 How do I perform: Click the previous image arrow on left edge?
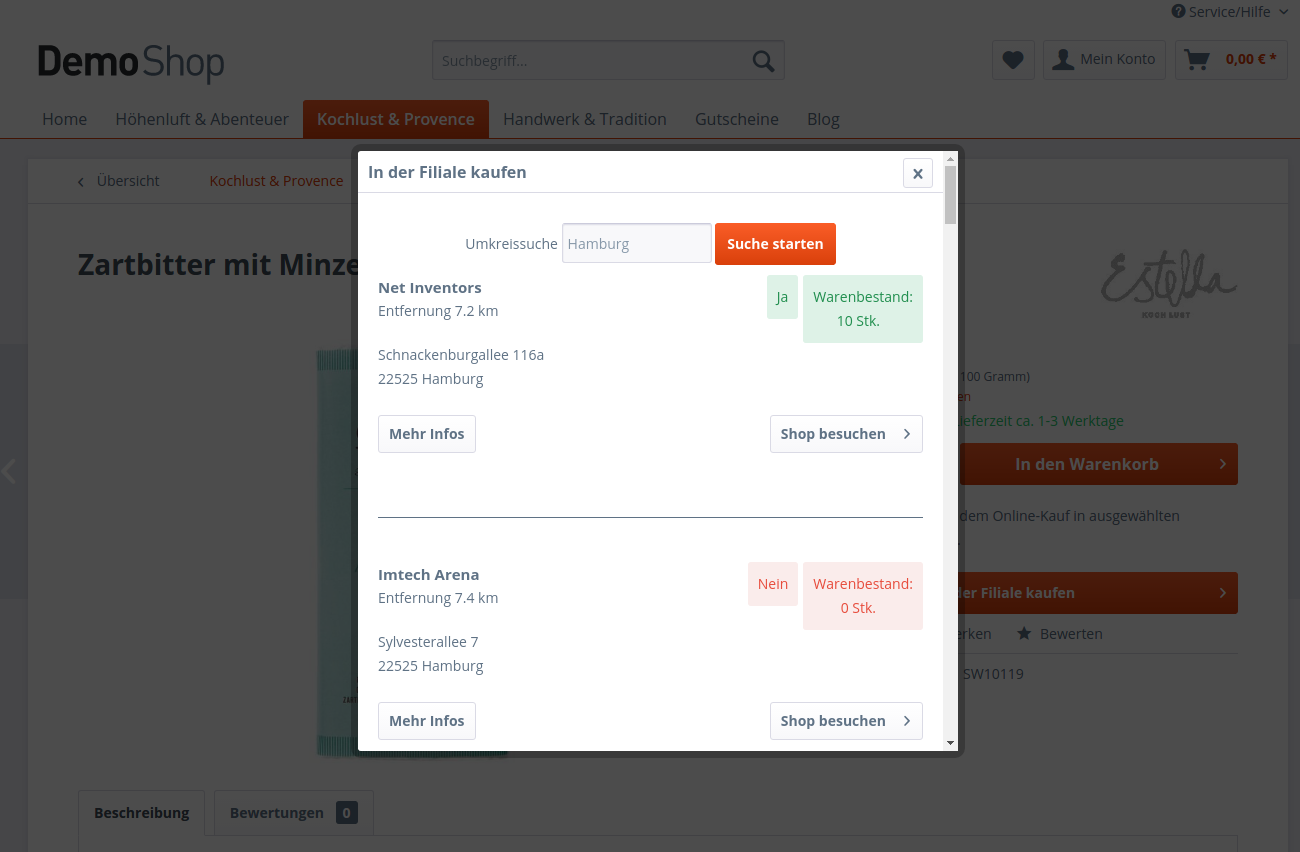10,471
